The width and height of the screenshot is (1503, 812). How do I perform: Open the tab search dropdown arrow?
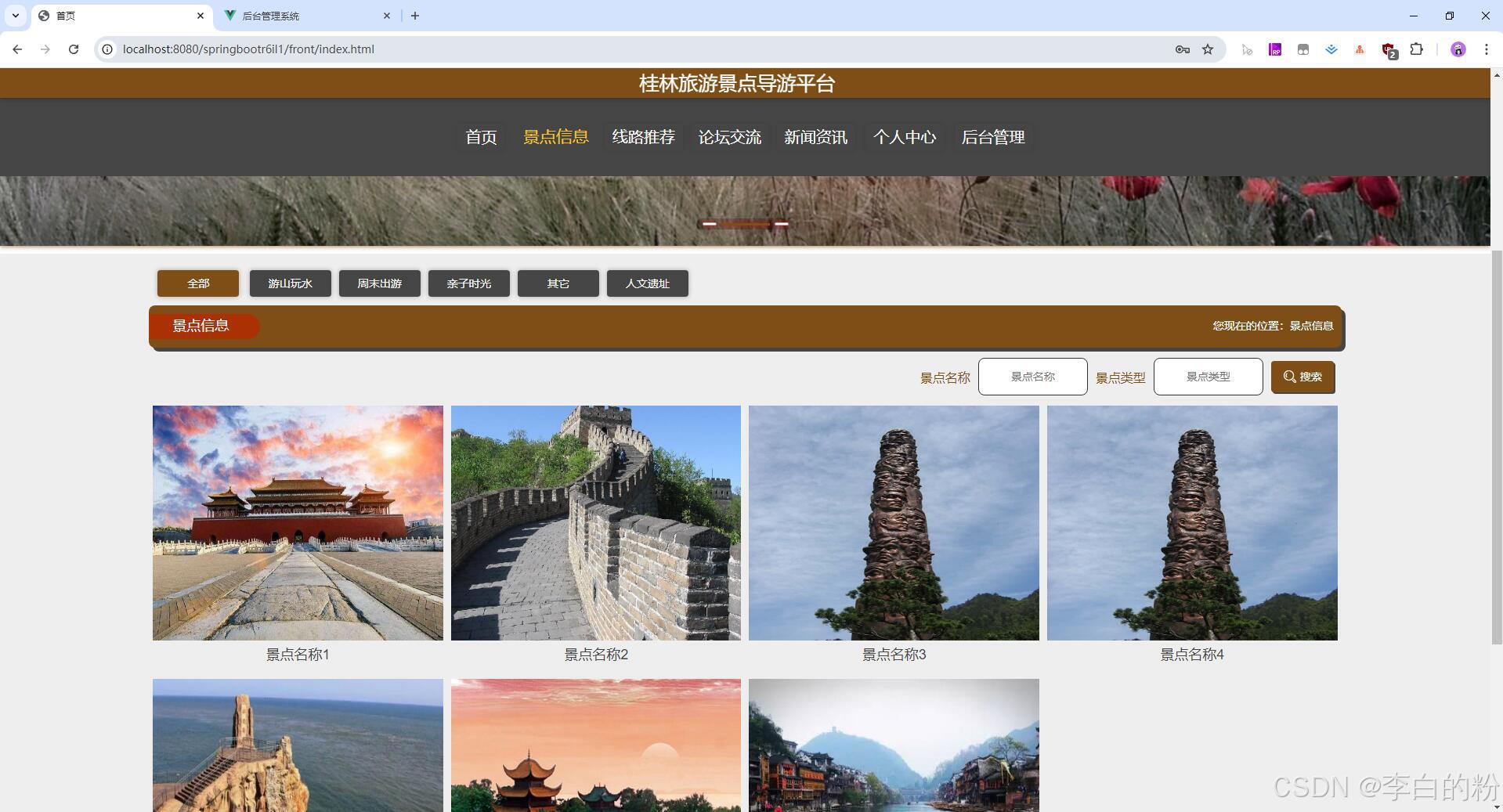pos(15,16)
